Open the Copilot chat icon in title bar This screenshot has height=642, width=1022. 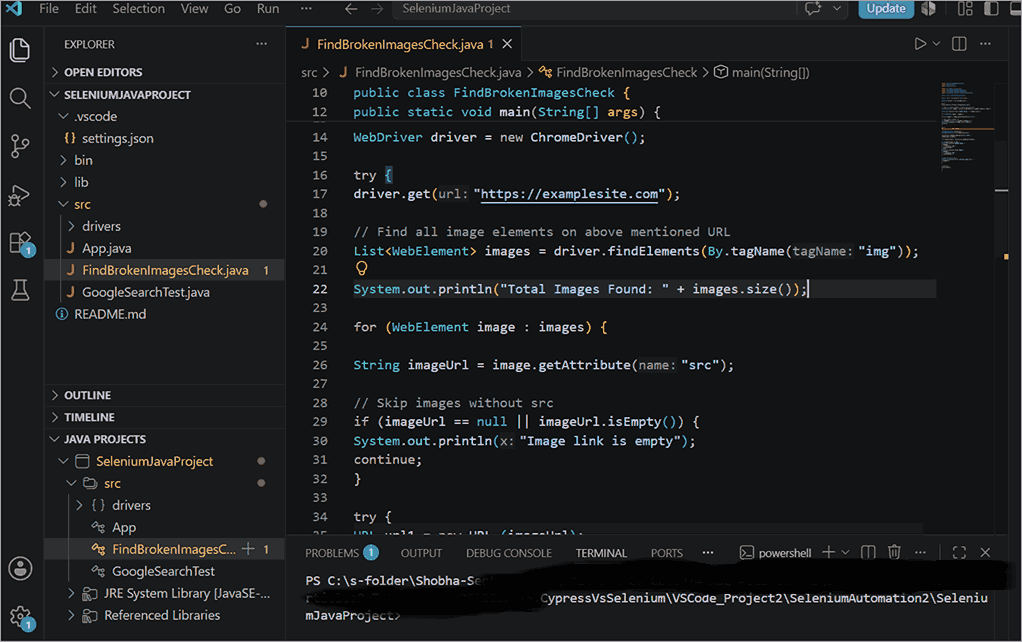812,8
